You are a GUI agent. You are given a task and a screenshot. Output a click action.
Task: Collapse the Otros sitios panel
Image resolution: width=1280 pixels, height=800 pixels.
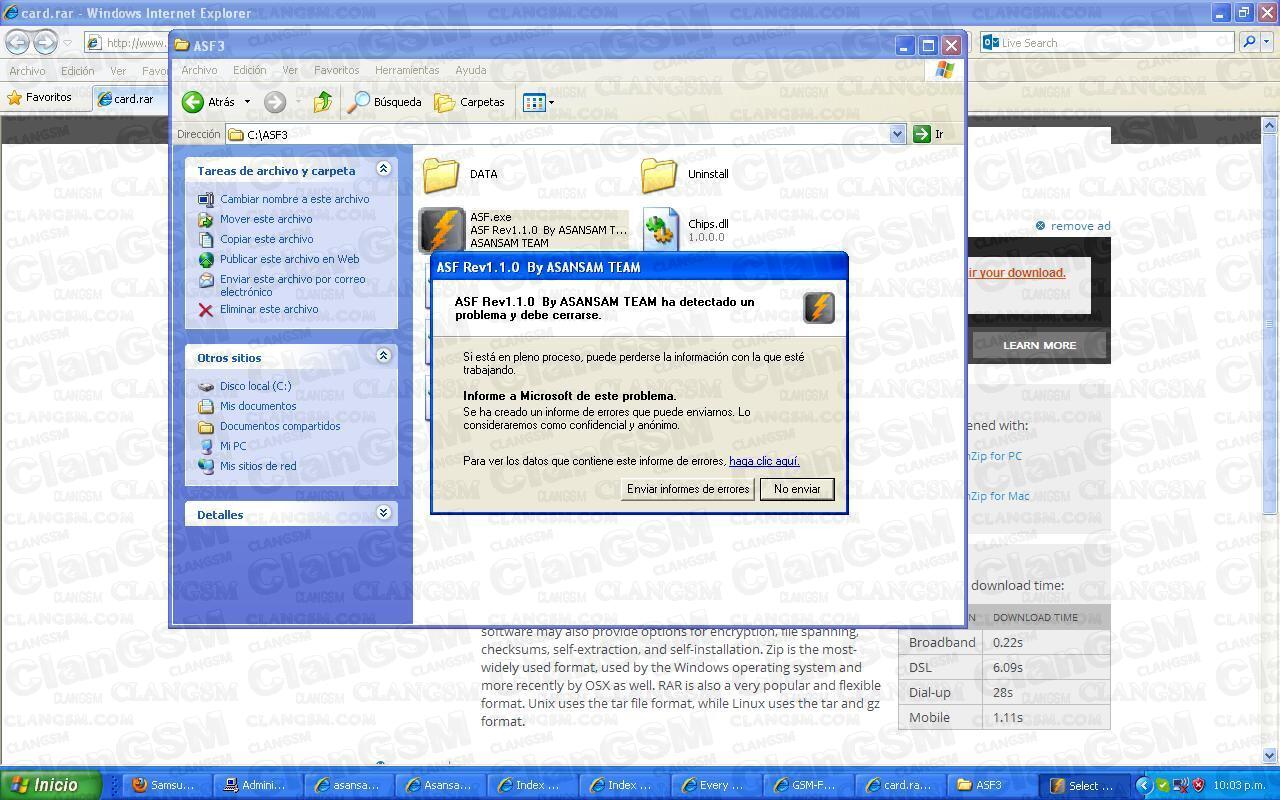(x=383, y=356)
